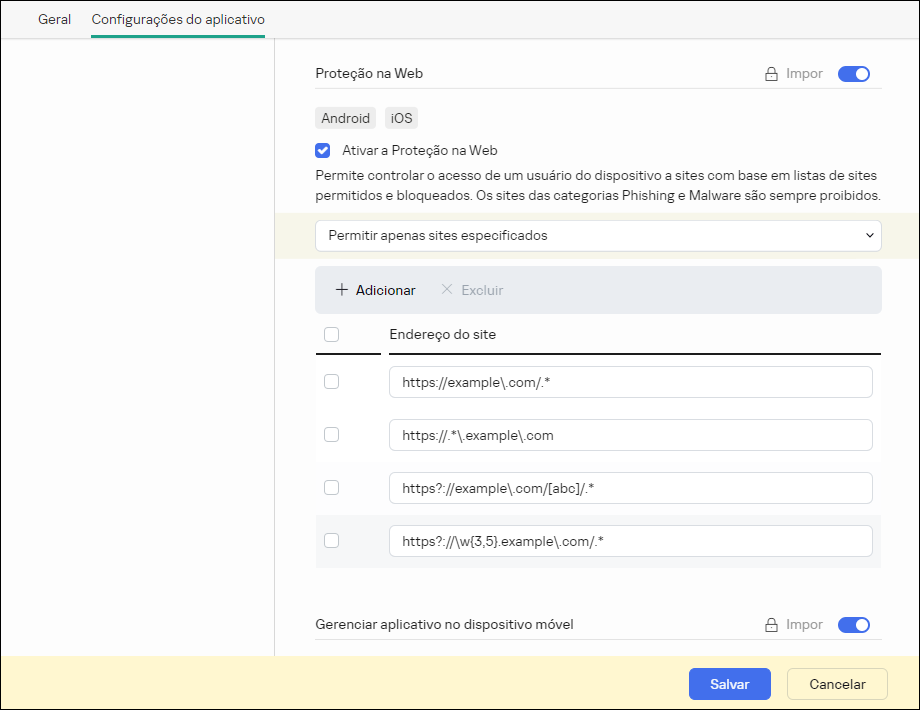
Task: Open the Configurações do aplicativo tab
Action: point(178,19)
